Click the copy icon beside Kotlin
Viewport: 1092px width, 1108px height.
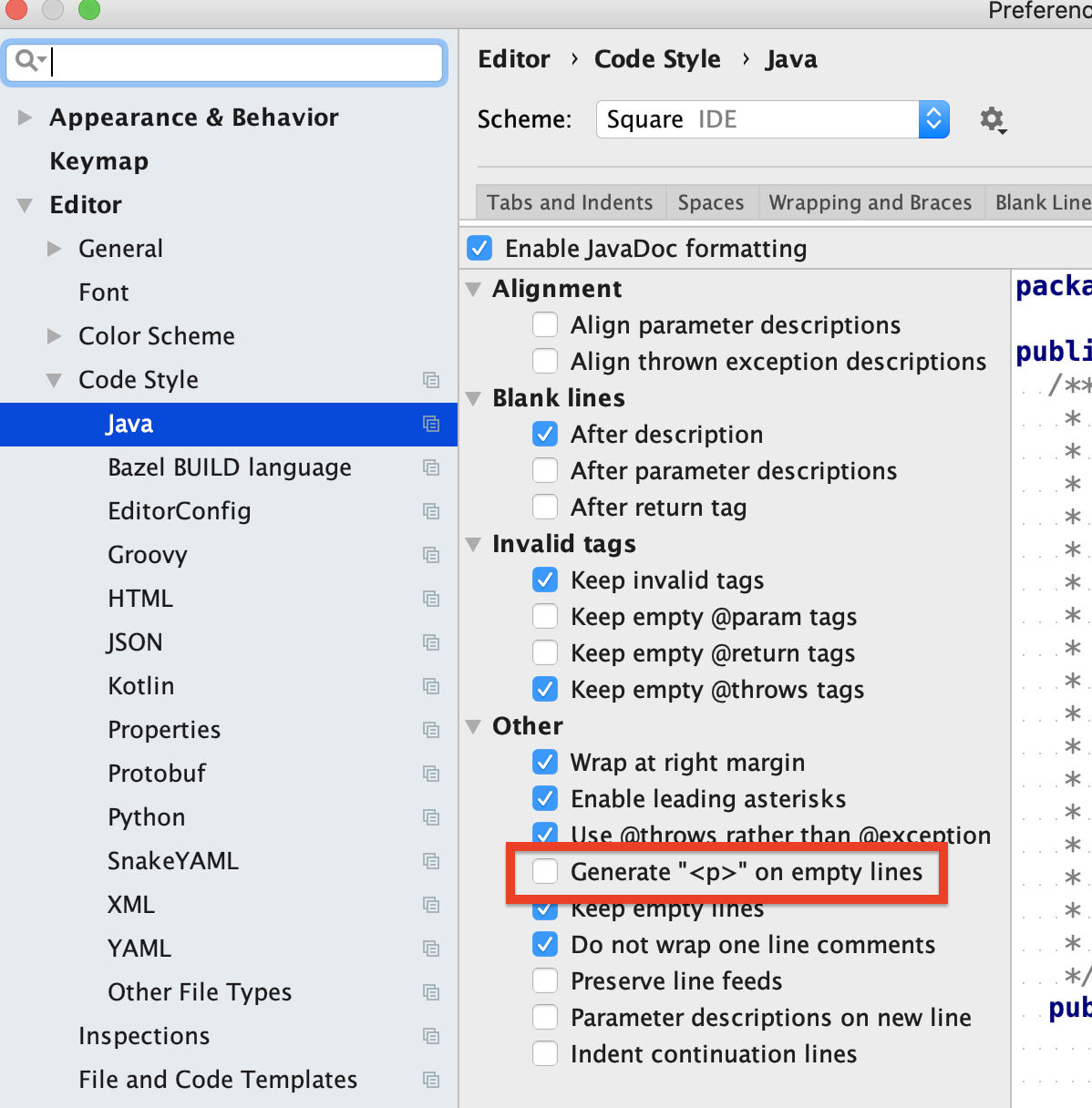431,686
